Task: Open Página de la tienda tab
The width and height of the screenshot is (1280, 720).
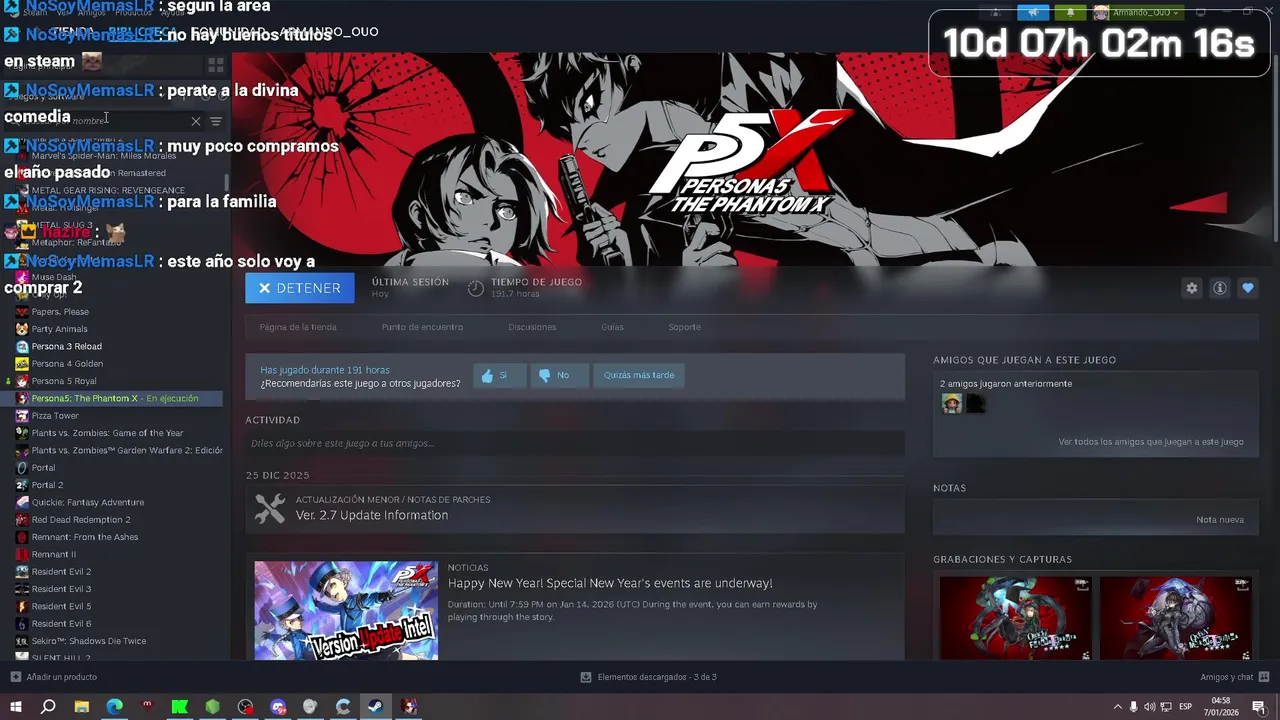Action: [298, 327]
